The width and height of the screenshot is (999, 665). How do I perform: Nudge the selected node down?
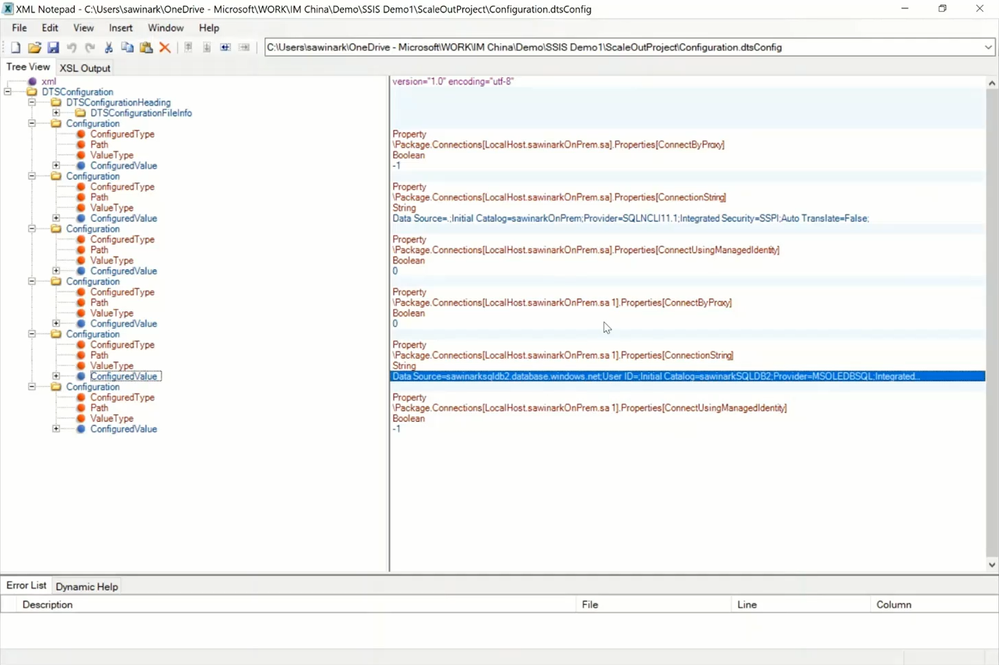[207, 48]
